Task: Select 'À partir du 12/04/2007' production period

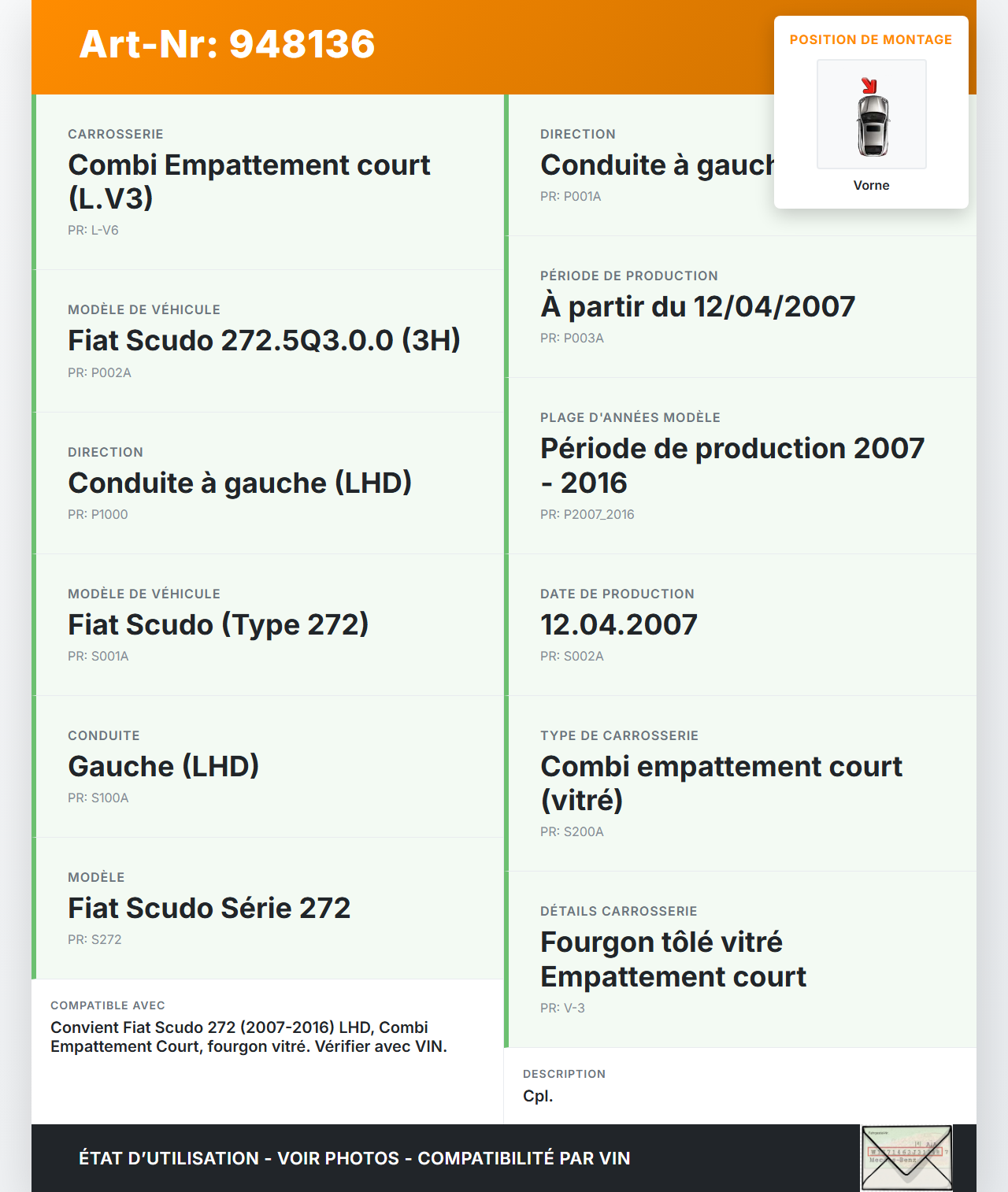Action: (x=698, y=306)
